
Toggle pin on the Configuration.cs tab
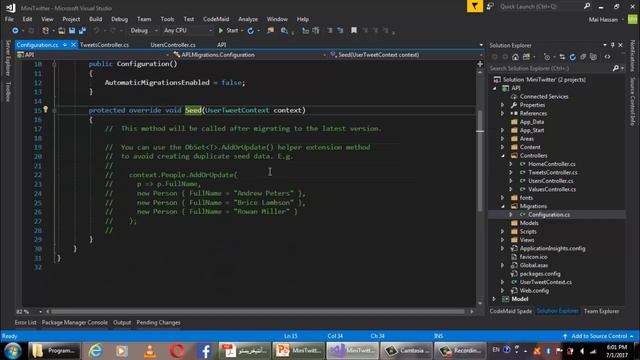[x=65, y=45]
